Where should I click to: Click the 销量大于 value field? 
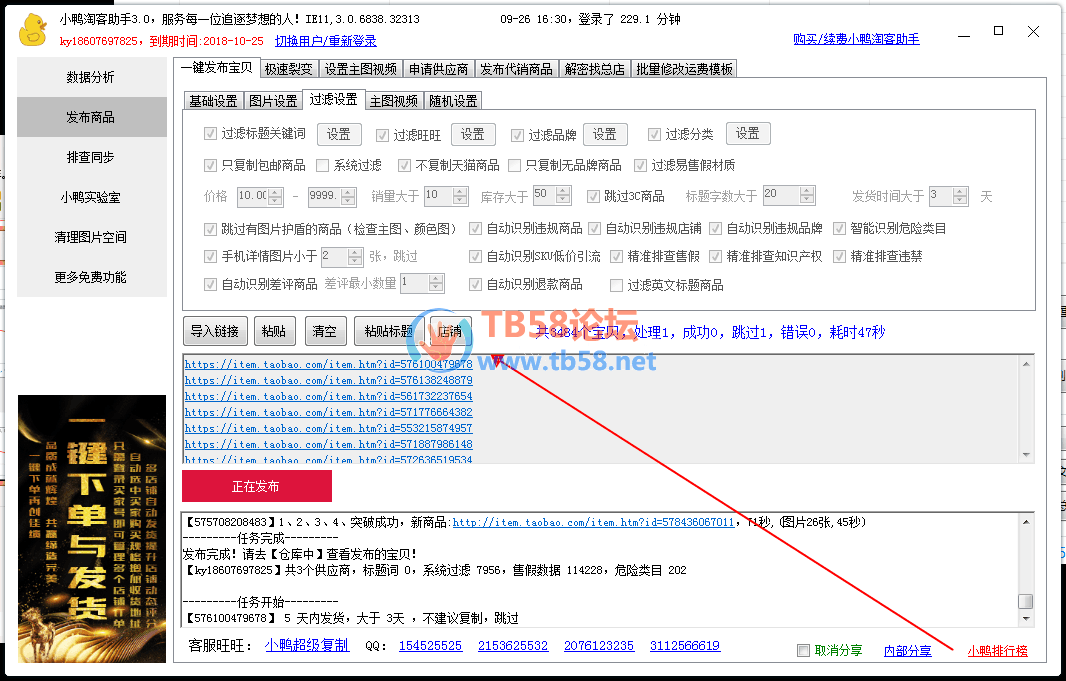click(439, 196)
